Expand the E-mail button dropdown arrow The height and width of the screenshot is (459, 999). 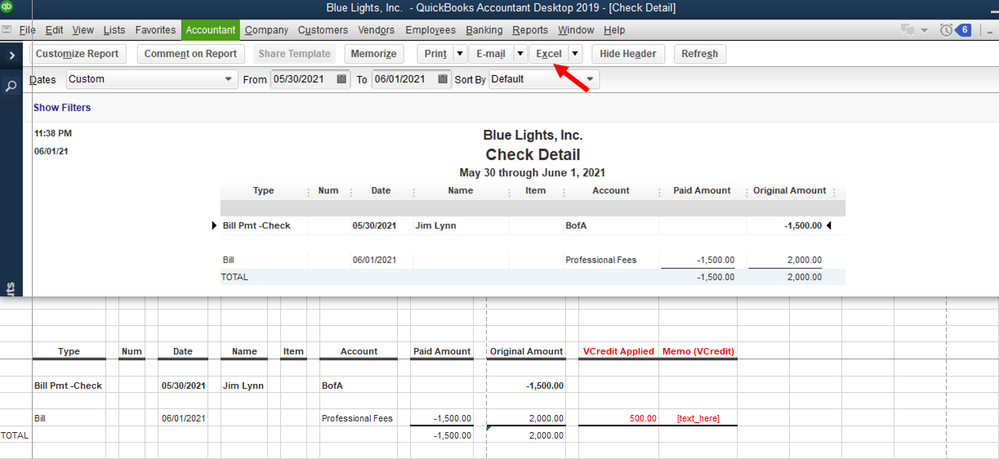[520, 54]
